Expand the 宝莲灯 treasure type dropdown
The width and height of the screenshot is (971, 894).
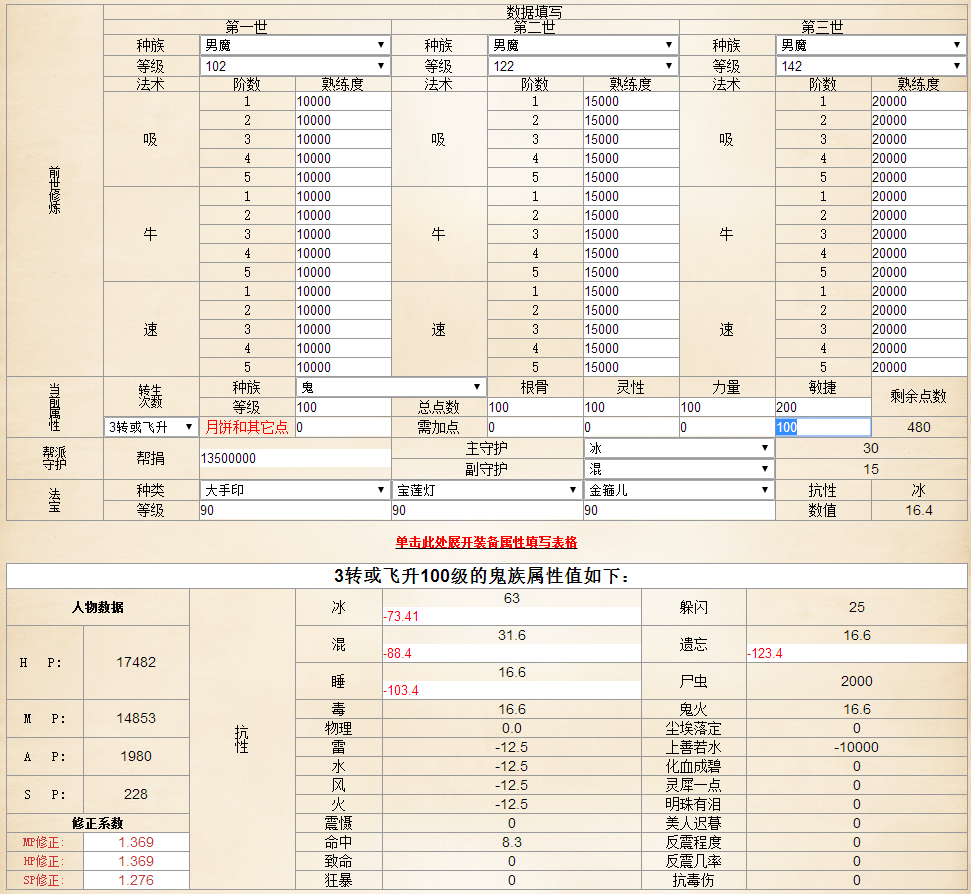[486, 490]
